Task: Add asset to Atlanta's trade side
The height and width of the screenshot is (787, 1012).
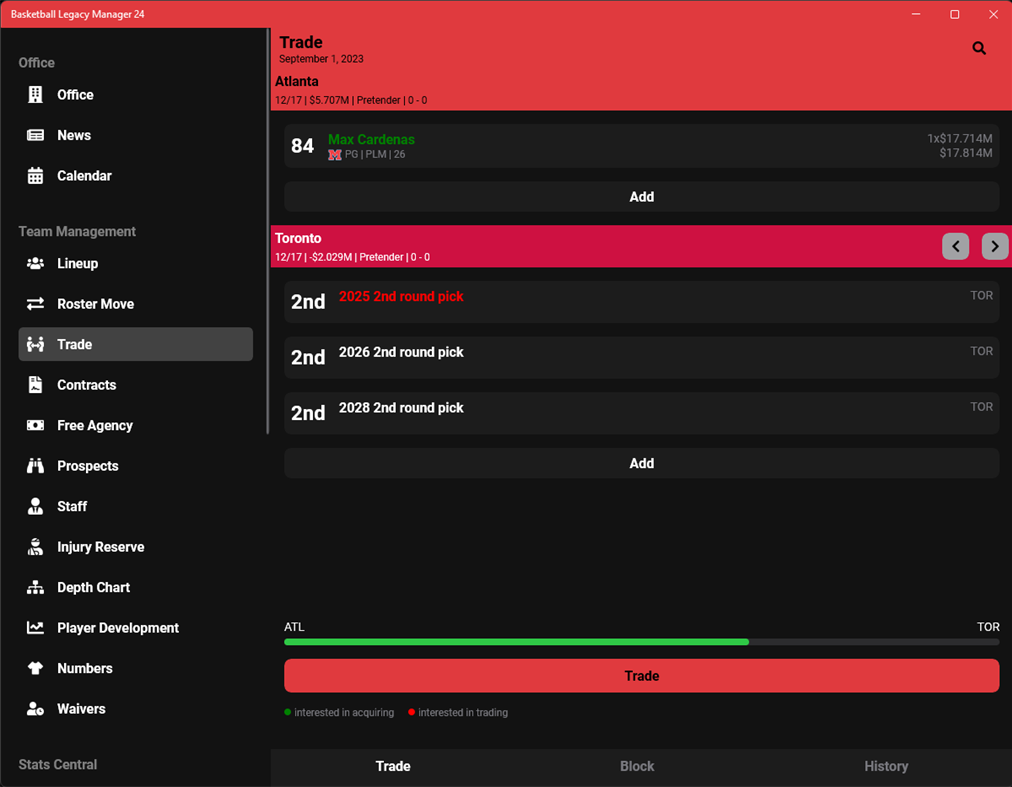Action: (642, 197)
